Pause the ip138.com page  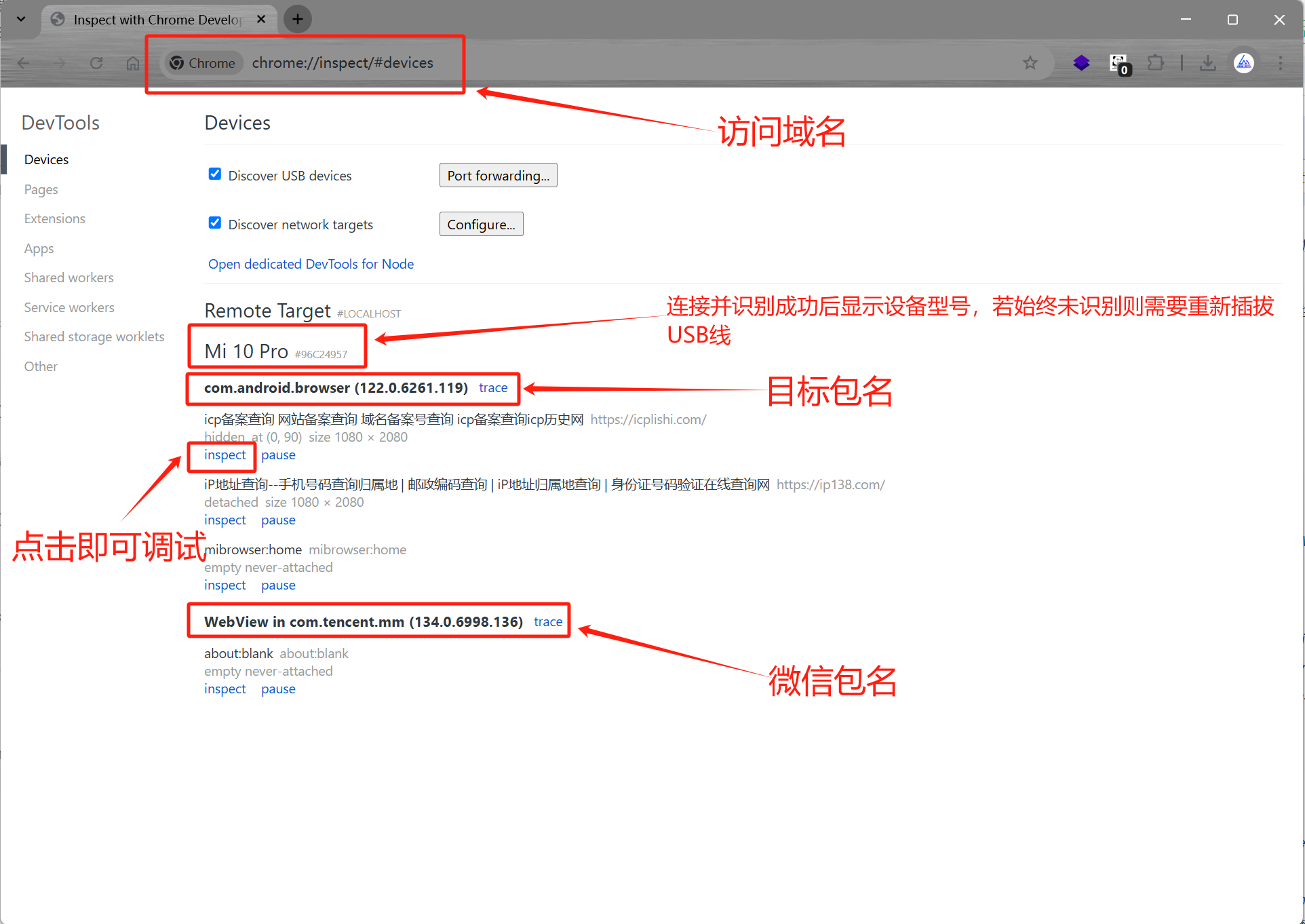point(278,520)
